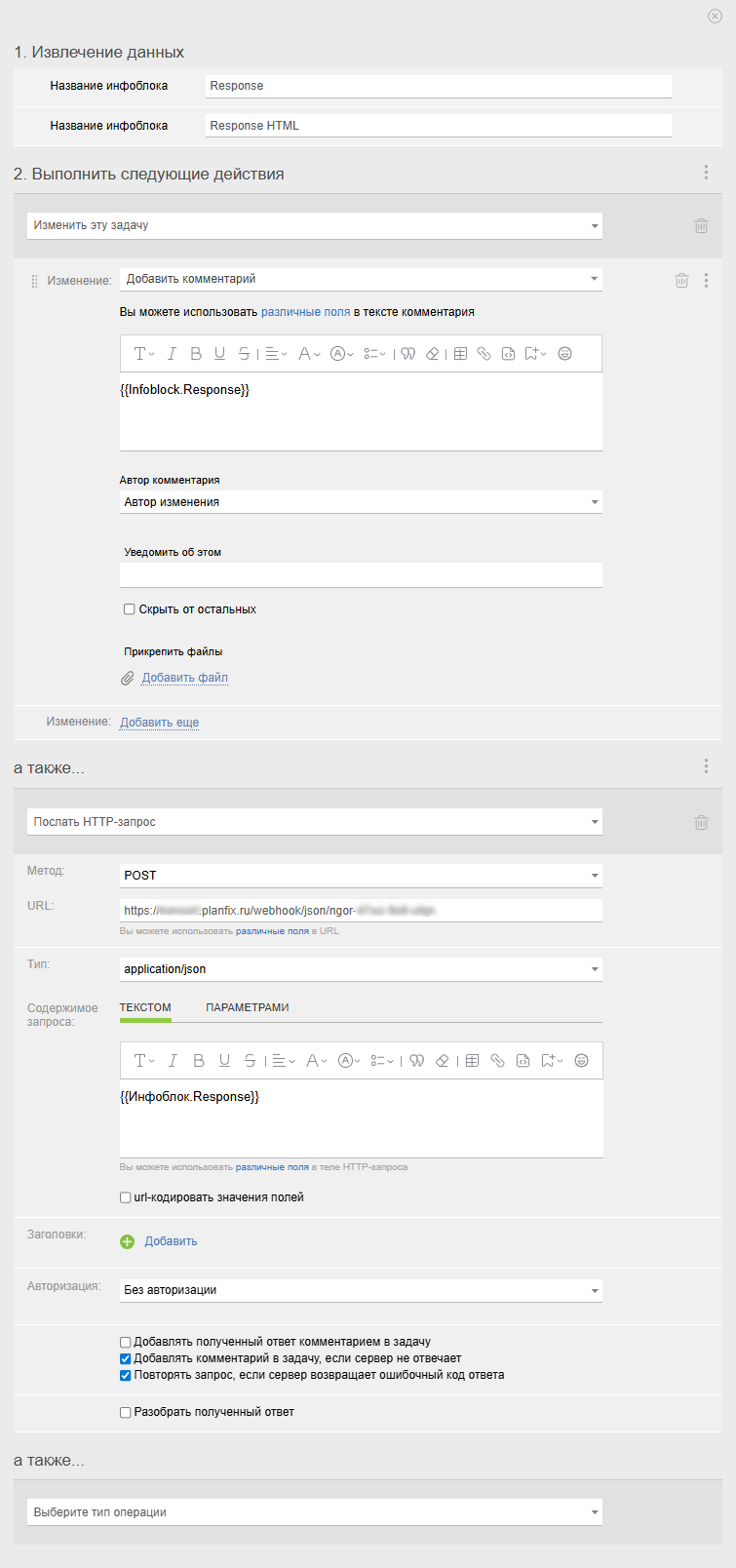The width and height of the screenshot is (736, 1568).
Task: Select the 'ТЕКСТОМ' tab
Action: tap(145, 1007)
